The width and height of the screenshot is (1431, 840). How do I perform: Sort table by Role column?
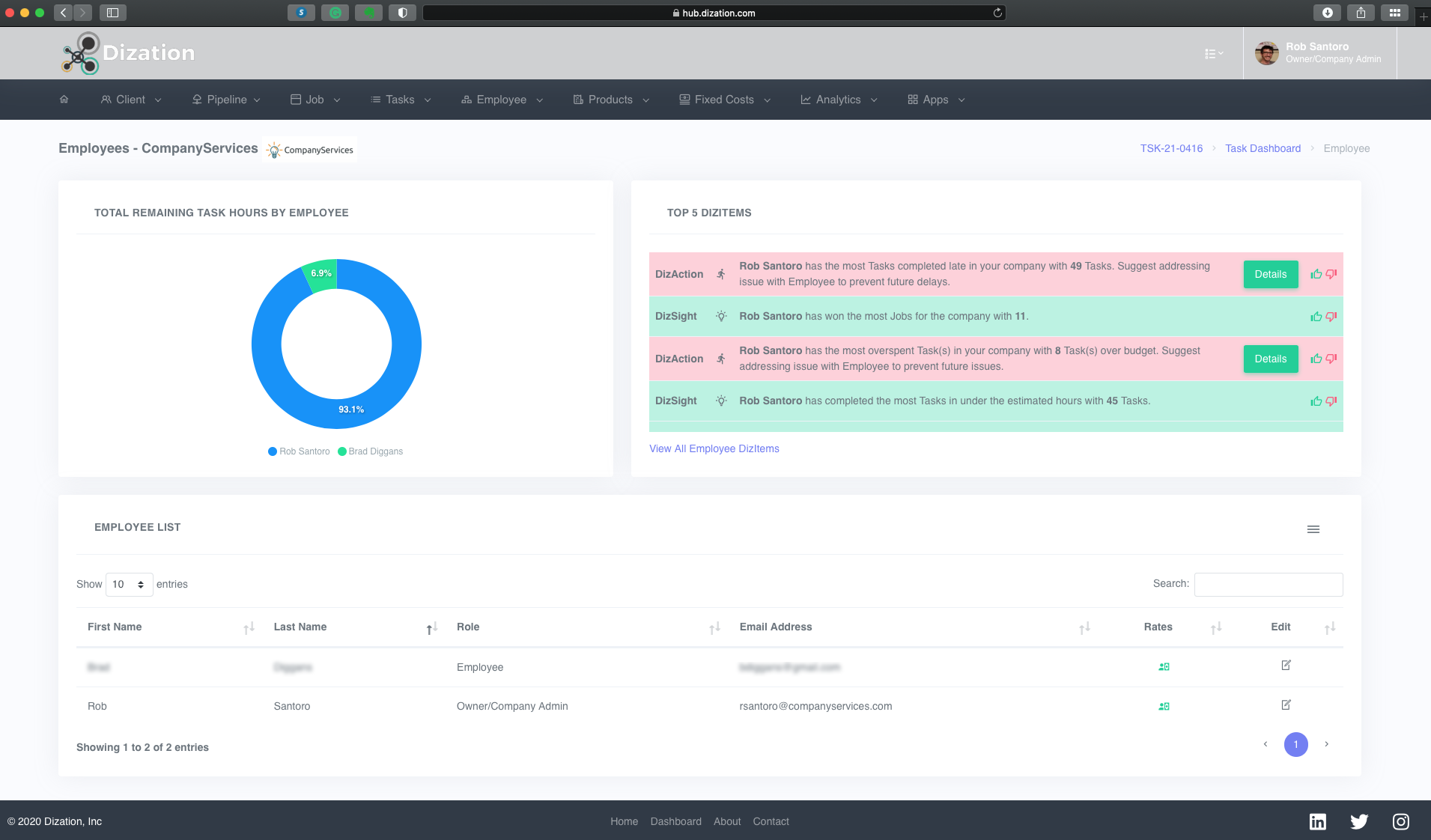(588, 627)
